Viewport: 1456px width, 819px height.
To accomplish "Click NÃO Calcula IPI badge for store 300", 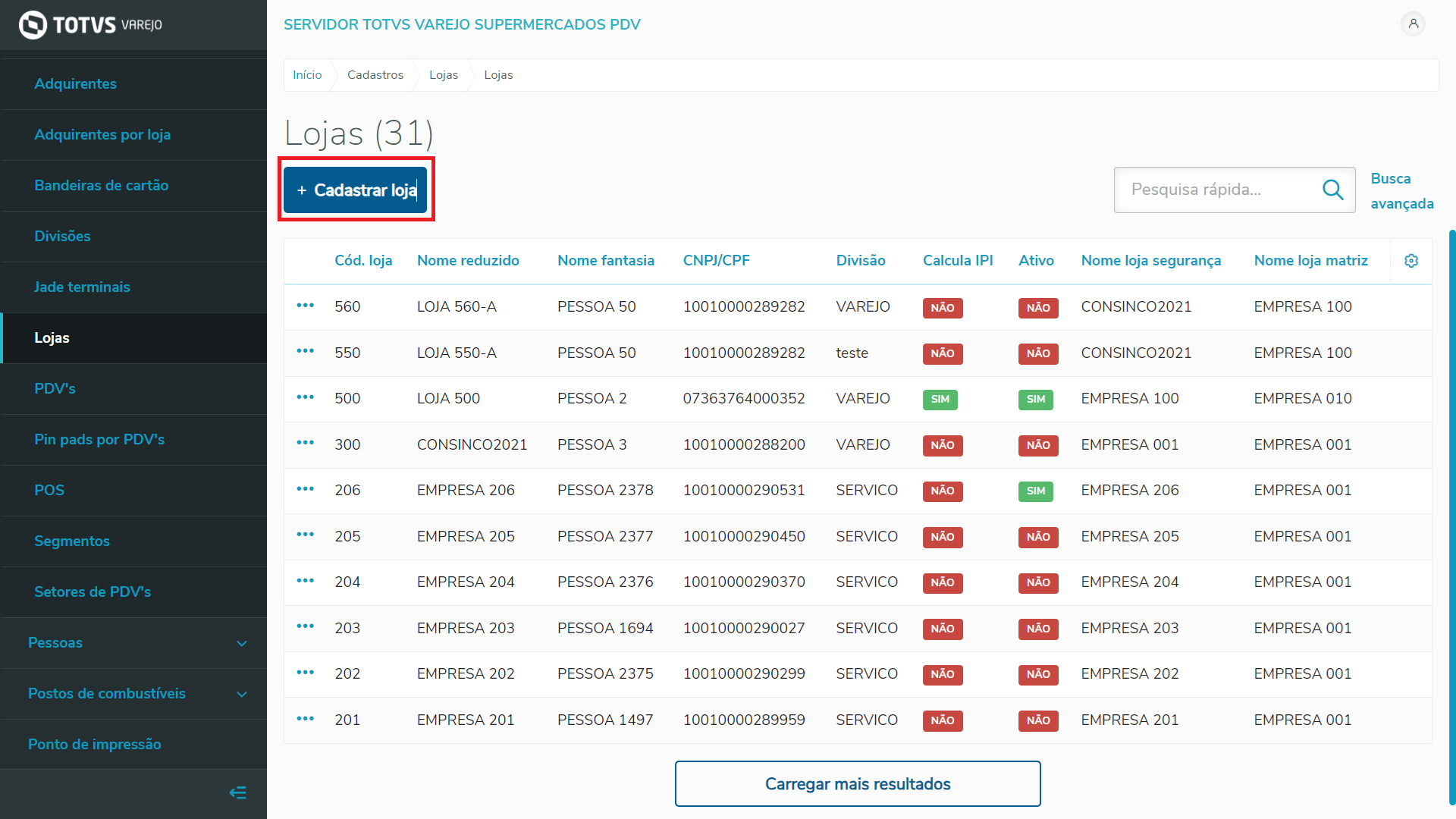I will 942,445.
